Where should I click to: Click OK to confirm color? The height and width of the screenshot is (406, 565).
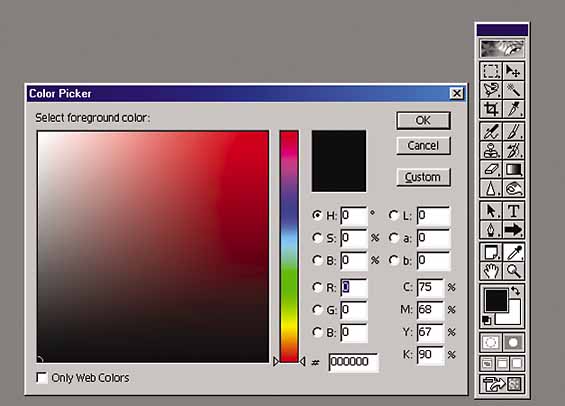[x=423, y=120]
